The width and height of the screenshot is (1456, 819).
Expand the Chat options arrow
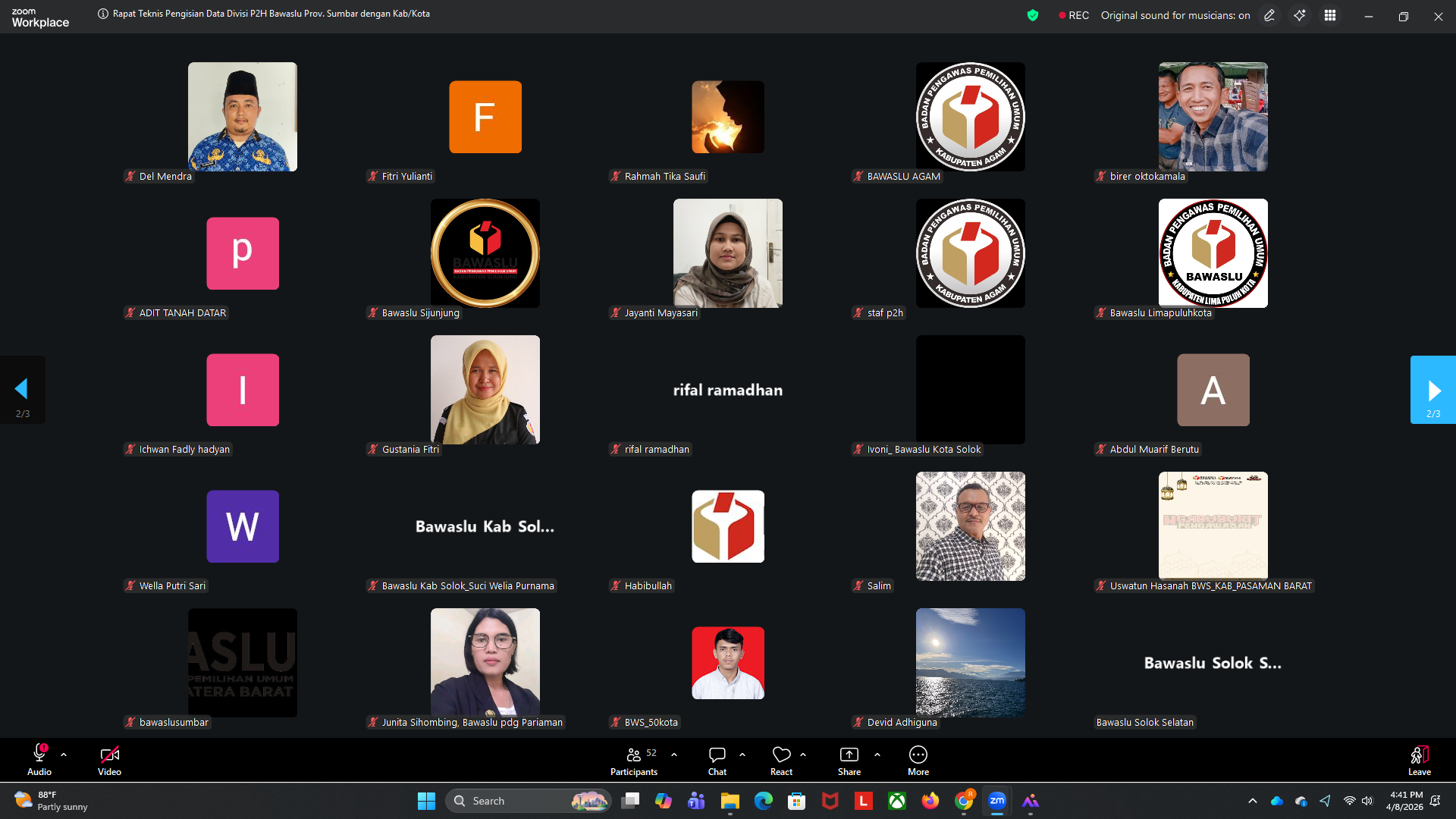coord(742,755)
